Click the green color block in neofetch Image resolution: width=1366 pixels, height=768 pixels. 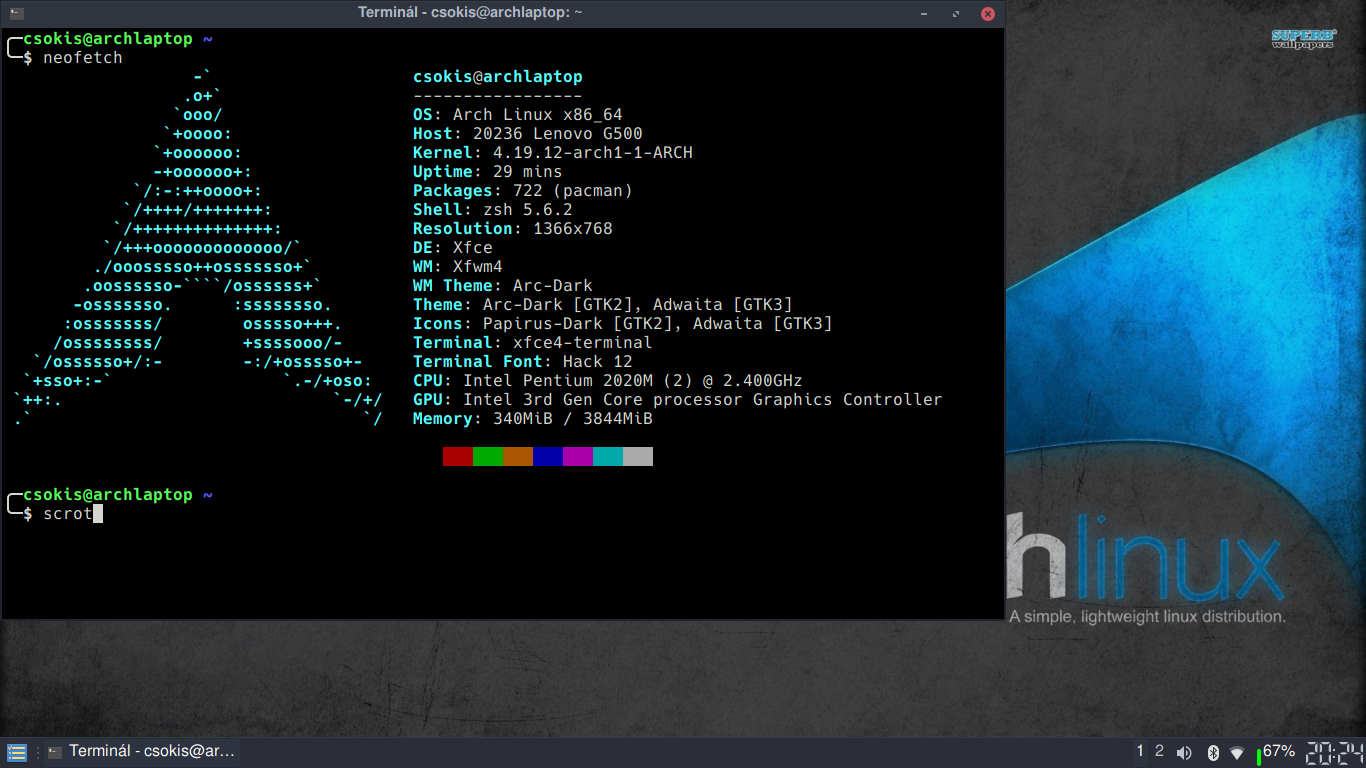488,456
